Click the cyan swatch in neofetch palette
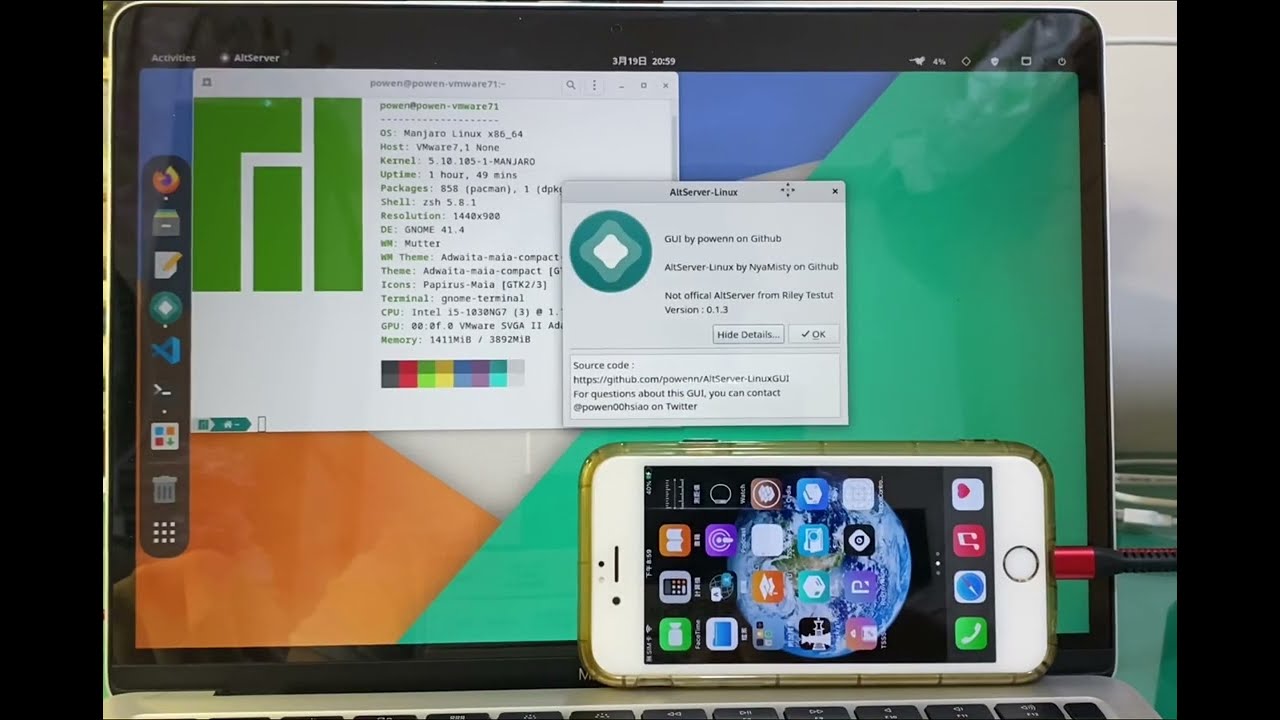Viewport: 1280px width, 720px height. point(498,375)
